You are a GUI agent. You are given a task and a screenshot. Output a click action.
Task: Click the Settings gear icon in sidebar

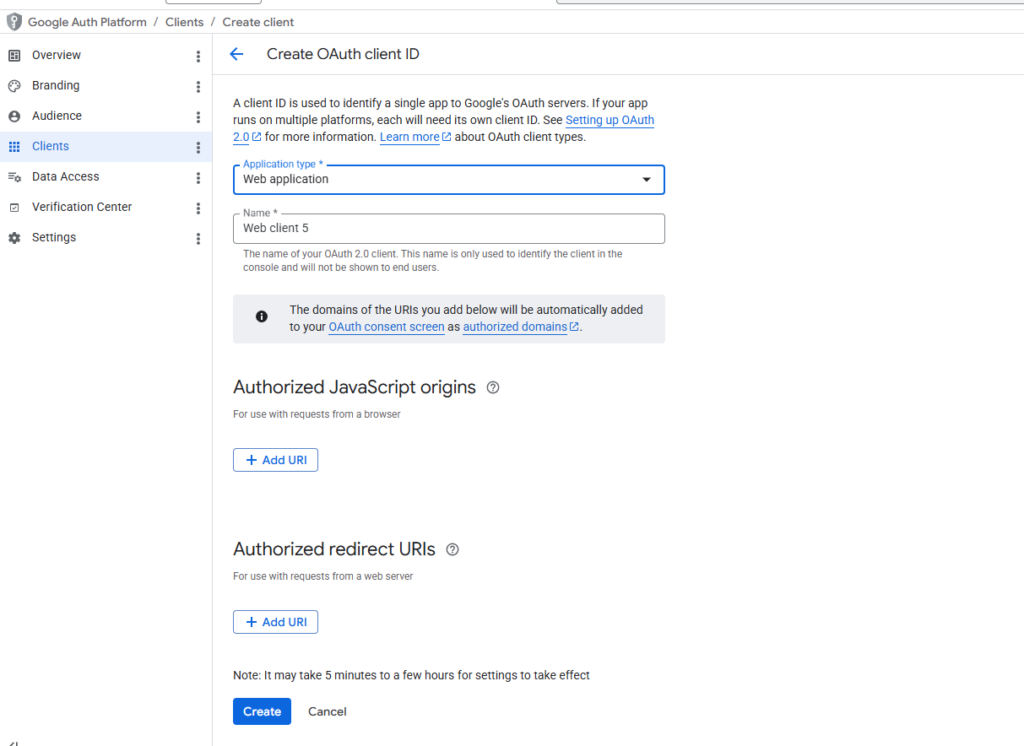click(x=14, y=238)
